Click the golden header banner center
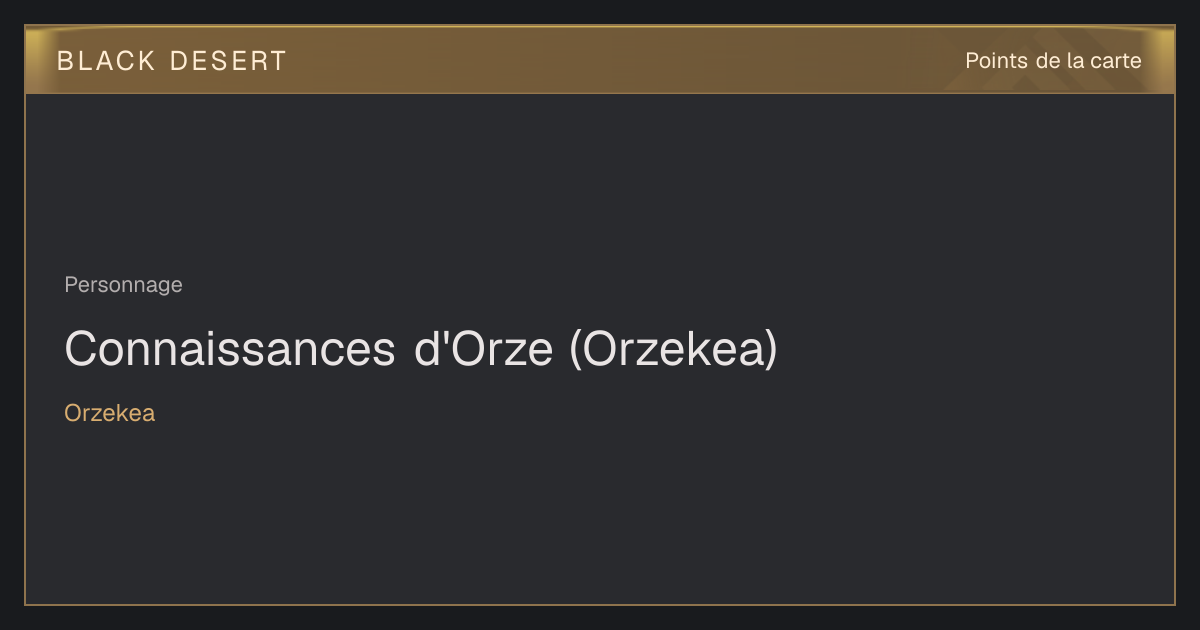The height and width of the screenshot is (630, 1200). coord(600,60)
